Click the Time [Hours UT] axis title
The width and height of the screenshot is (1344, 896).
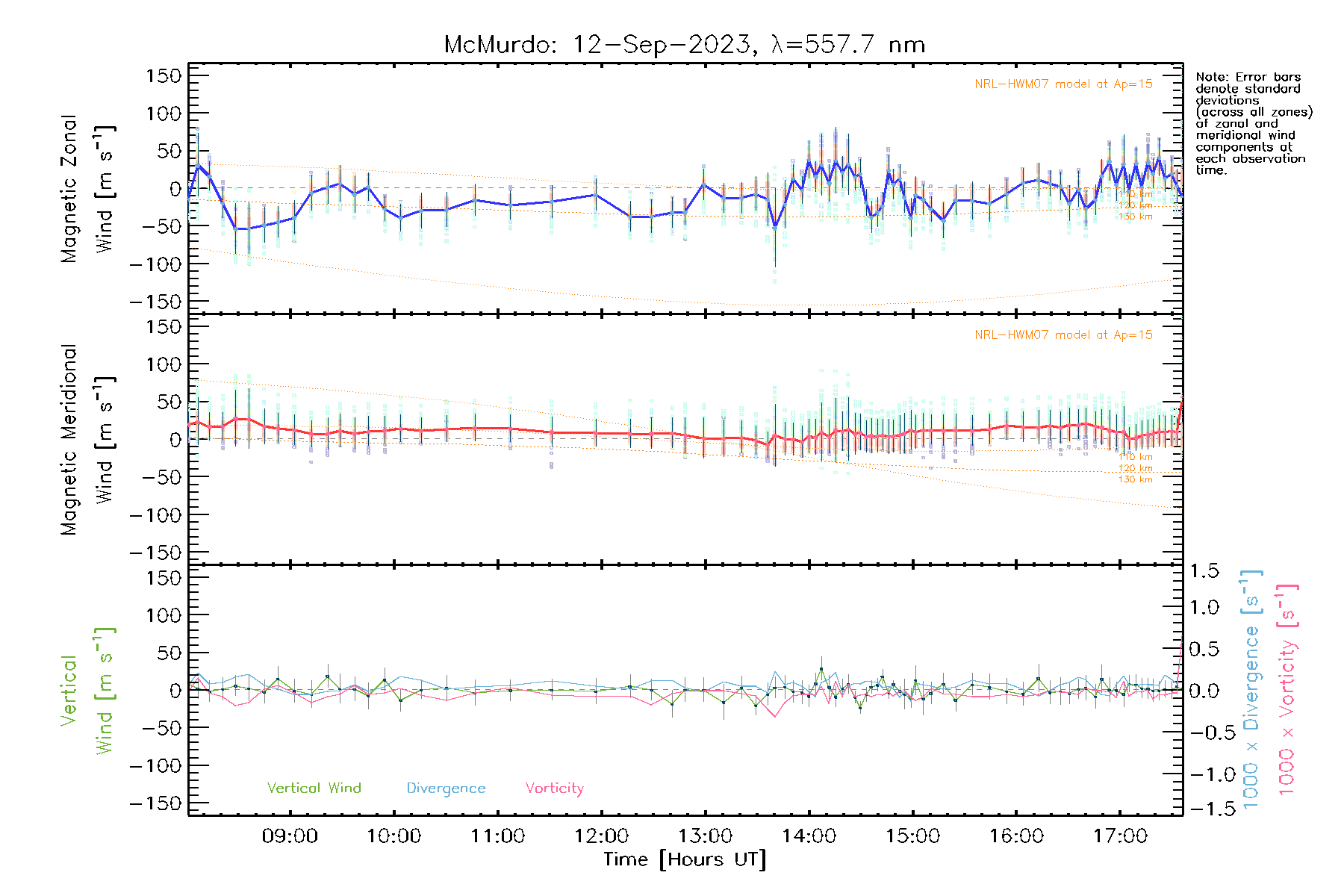[x=685, y=859]
